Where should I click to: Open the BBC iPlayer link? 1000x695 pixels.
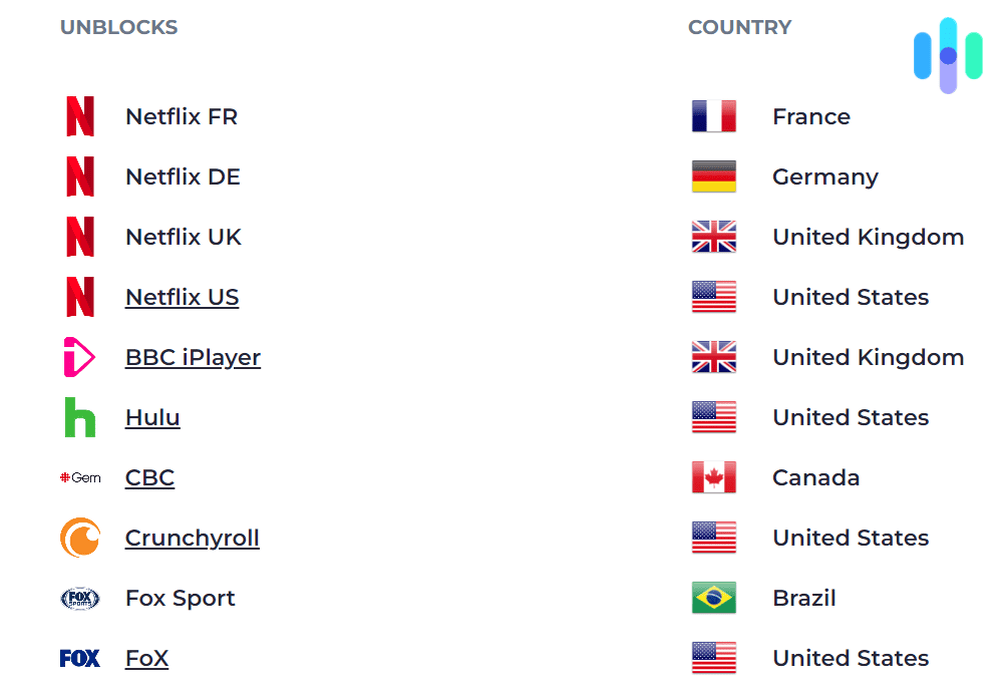(193, 357)
